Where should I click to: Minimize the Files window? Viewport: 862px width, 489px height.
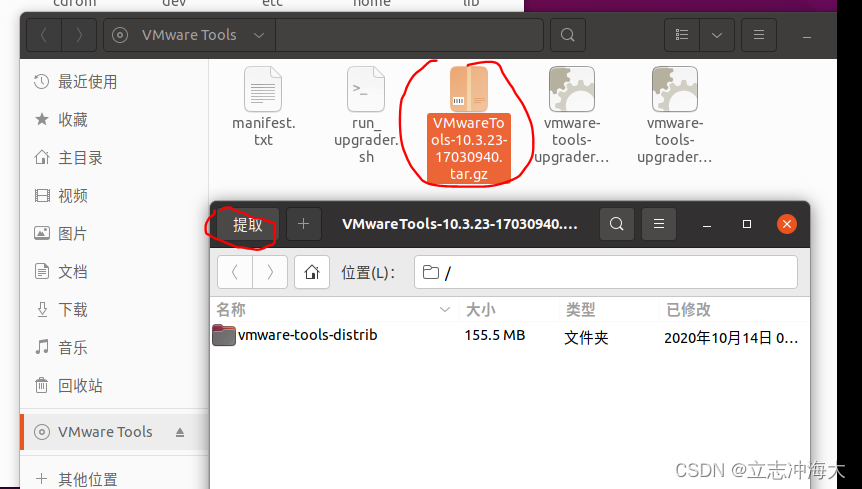click(x=806, y=37)
